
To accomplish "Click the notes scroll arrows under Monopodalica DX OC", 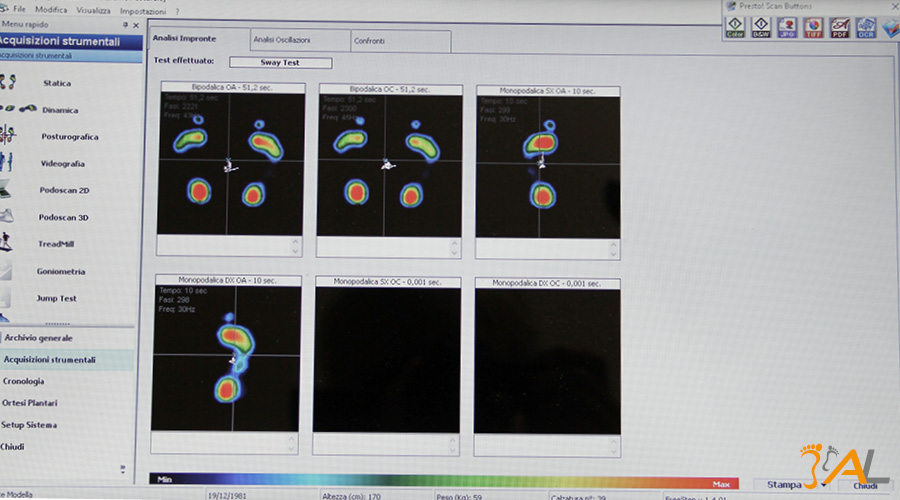I will click(614, 445).
